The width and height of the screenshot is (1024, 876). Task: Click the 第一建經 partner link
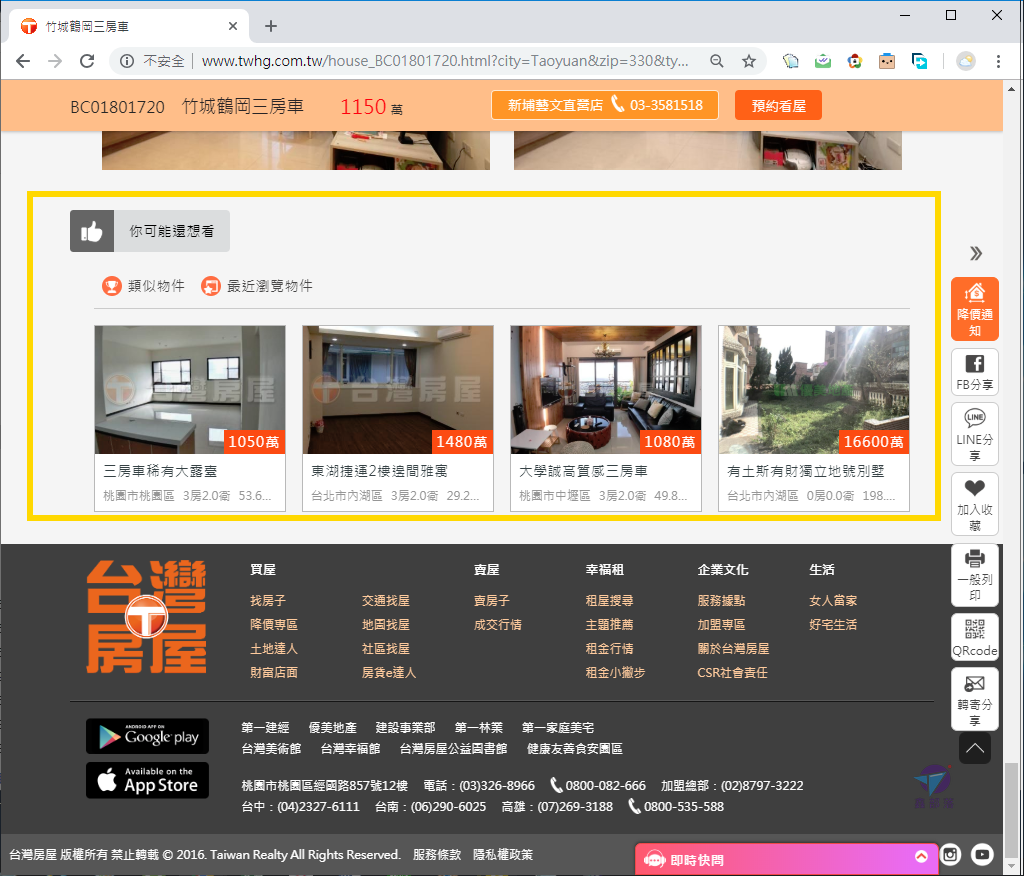[265, 727]
